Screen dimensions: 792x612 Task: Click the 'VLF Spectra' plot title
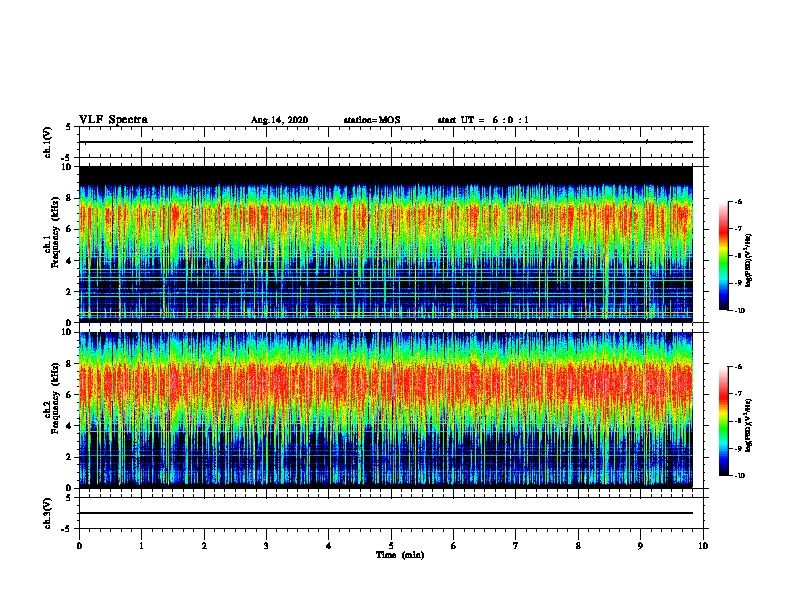(x=113, y=120)
